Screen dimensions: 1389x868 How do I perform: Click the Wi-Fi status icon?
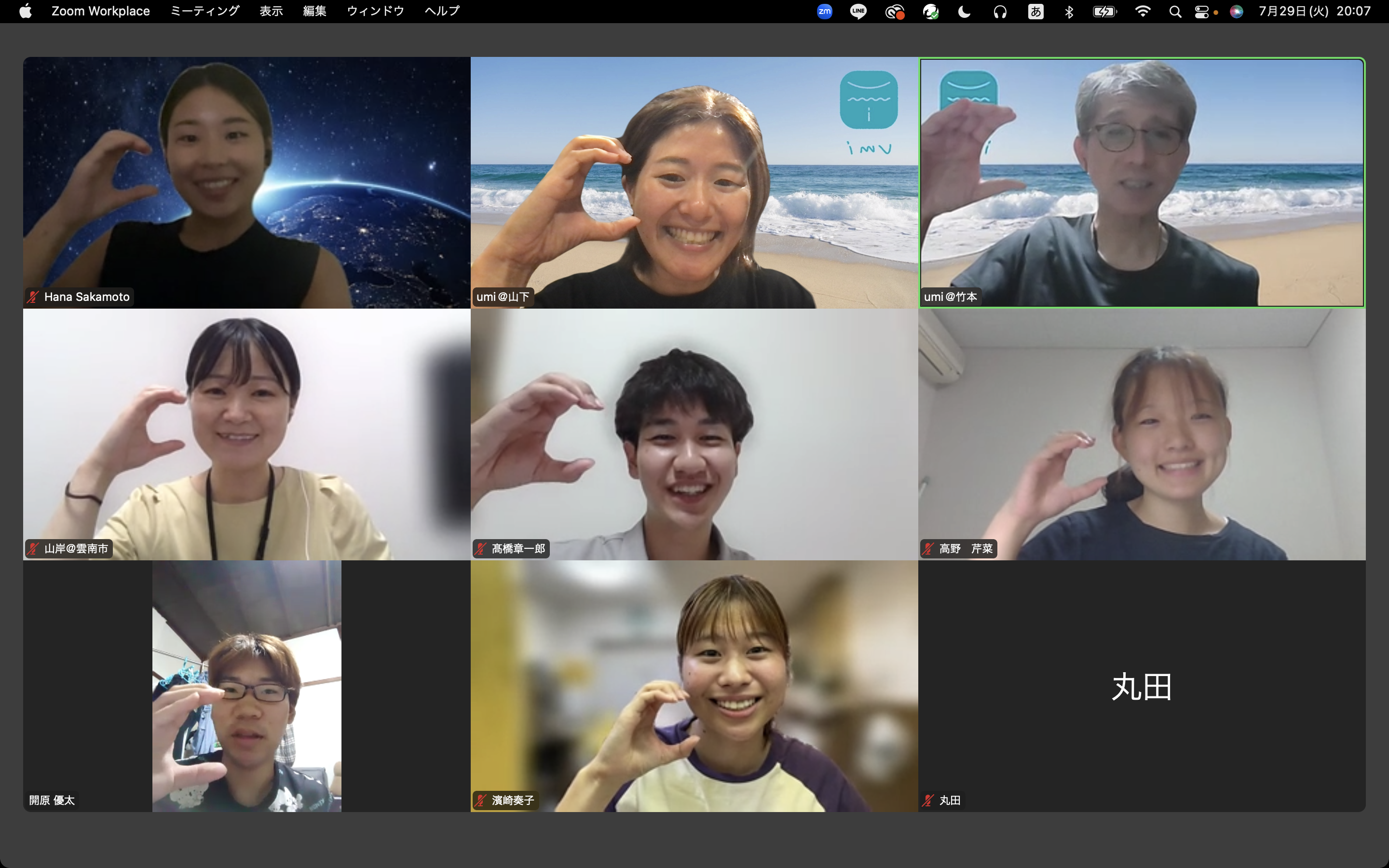[x=1143, y=12]
